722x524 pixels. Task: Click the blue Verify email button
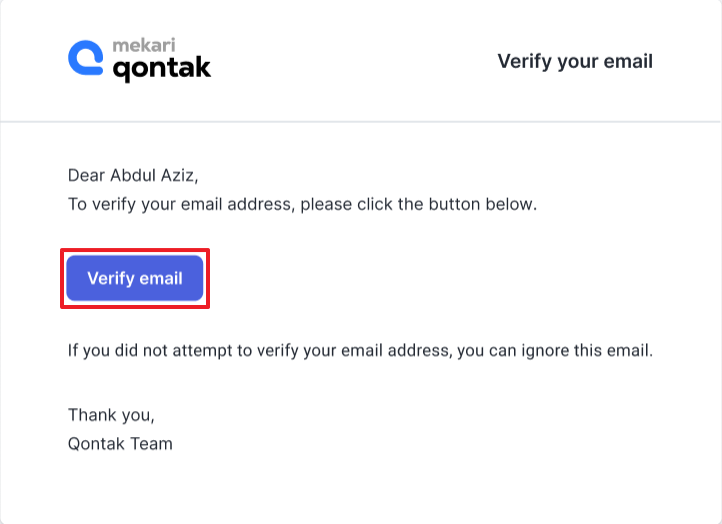(x=135, y=278)
